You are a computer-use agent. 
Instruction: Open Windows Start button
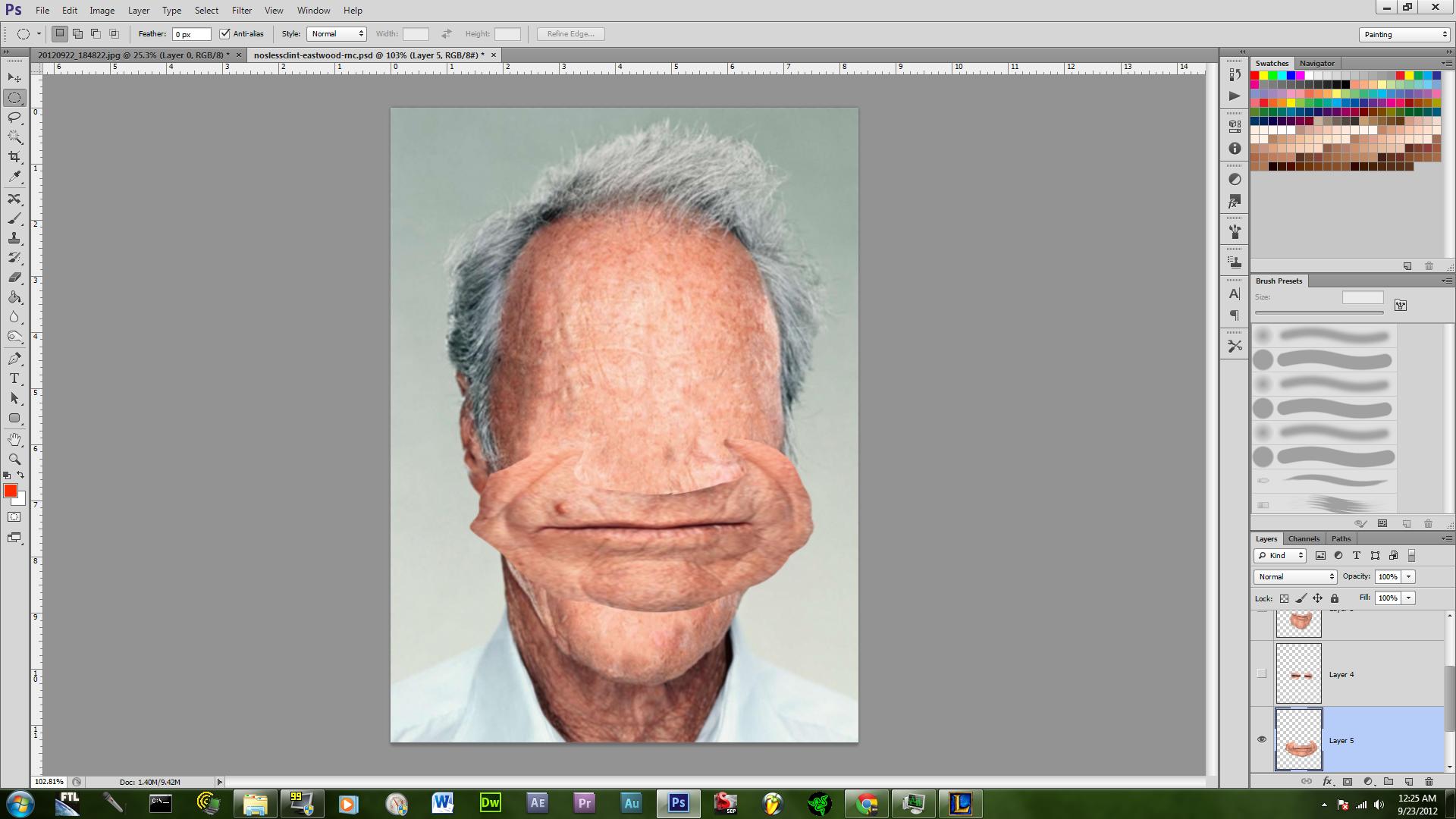coord(20,803)
